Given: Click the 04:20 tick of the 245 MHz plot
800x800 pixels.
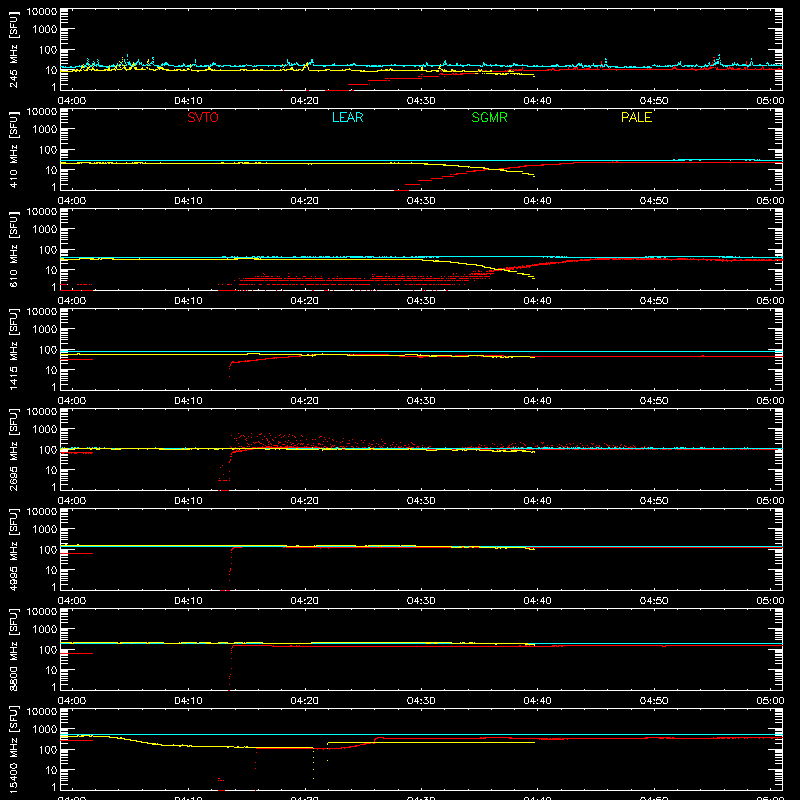Looking at the screenshot, I should tap(305, 101).
